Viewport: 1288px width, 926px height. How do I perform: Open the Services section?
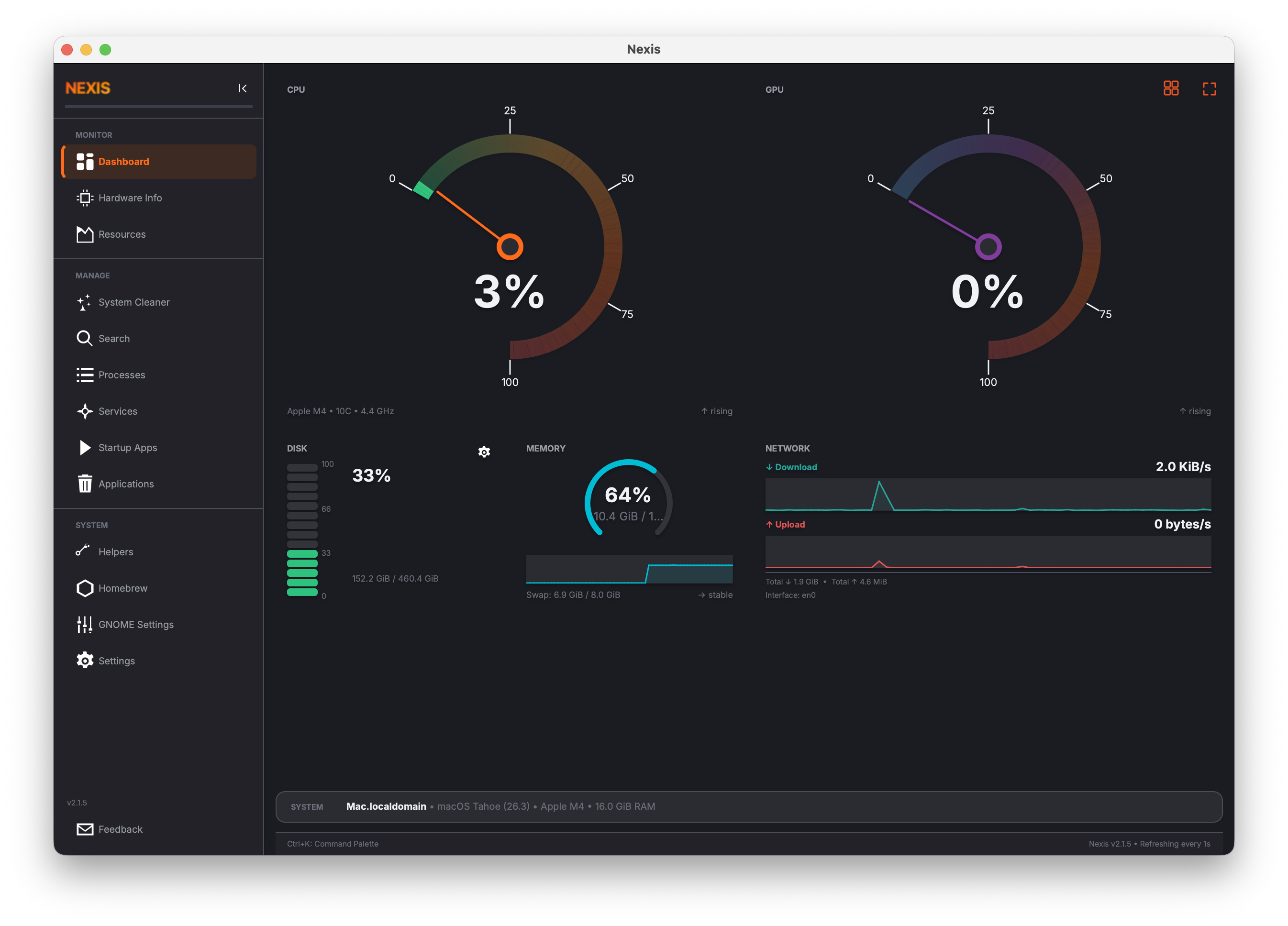(x=118, y=411)
